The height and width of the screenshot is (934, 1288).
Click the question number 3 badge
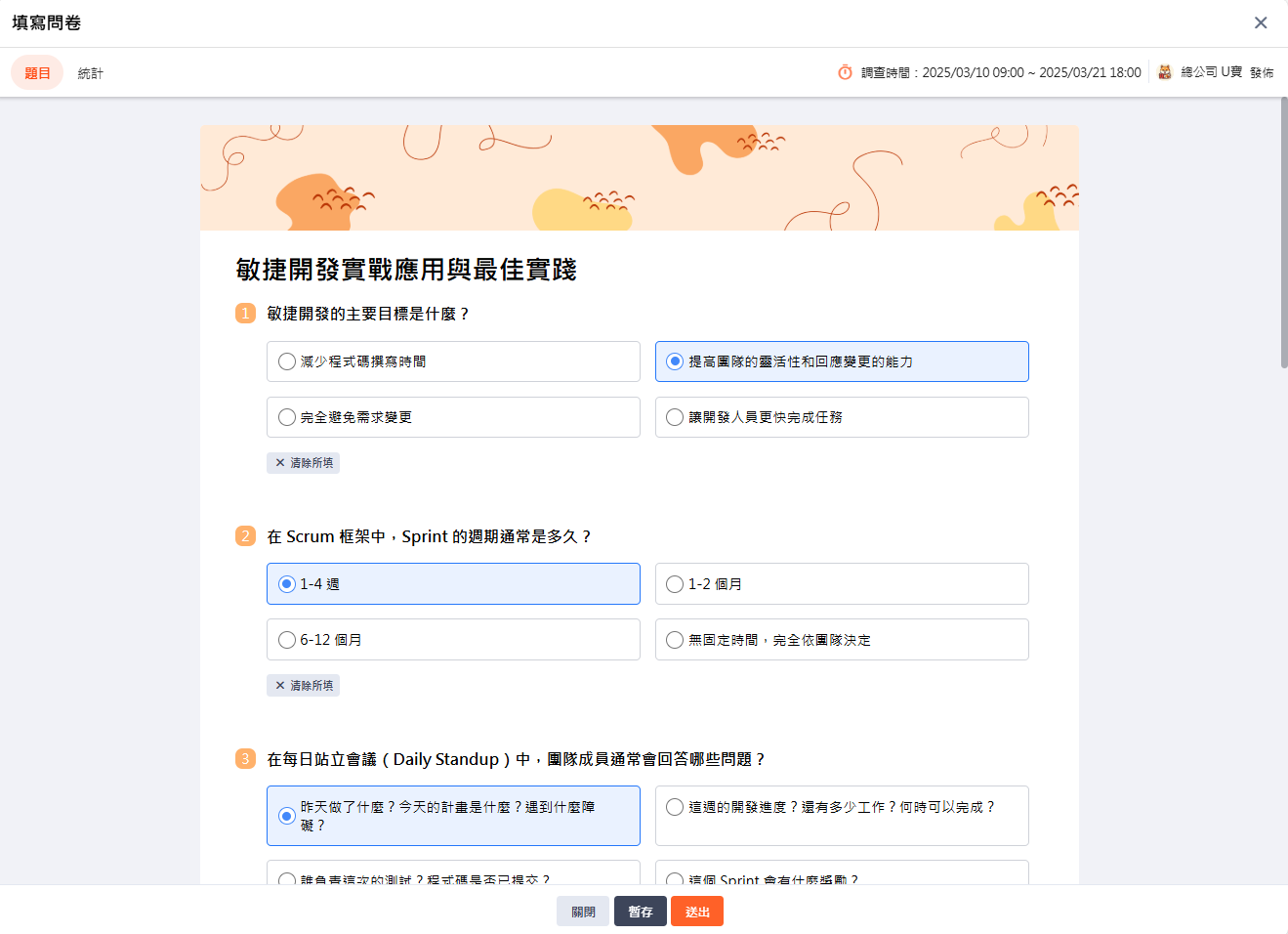[x=245, y=759]
